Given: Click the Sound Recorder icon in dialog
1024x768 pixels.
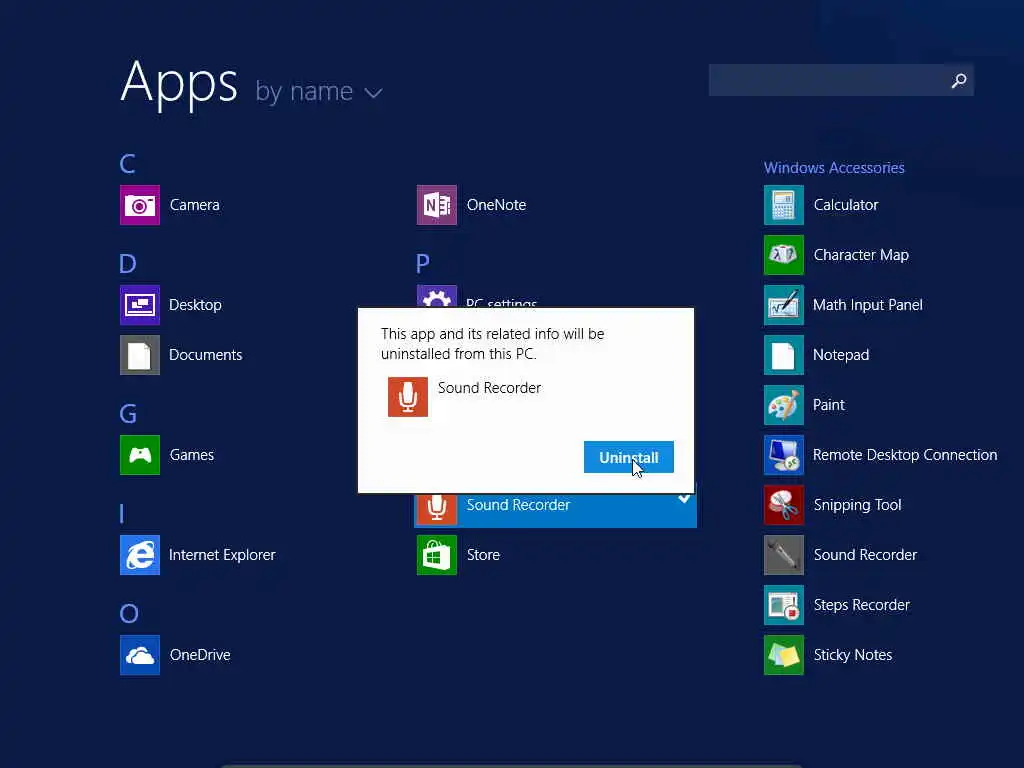Looking at the screenshot, I should click(x=408, y=396).
